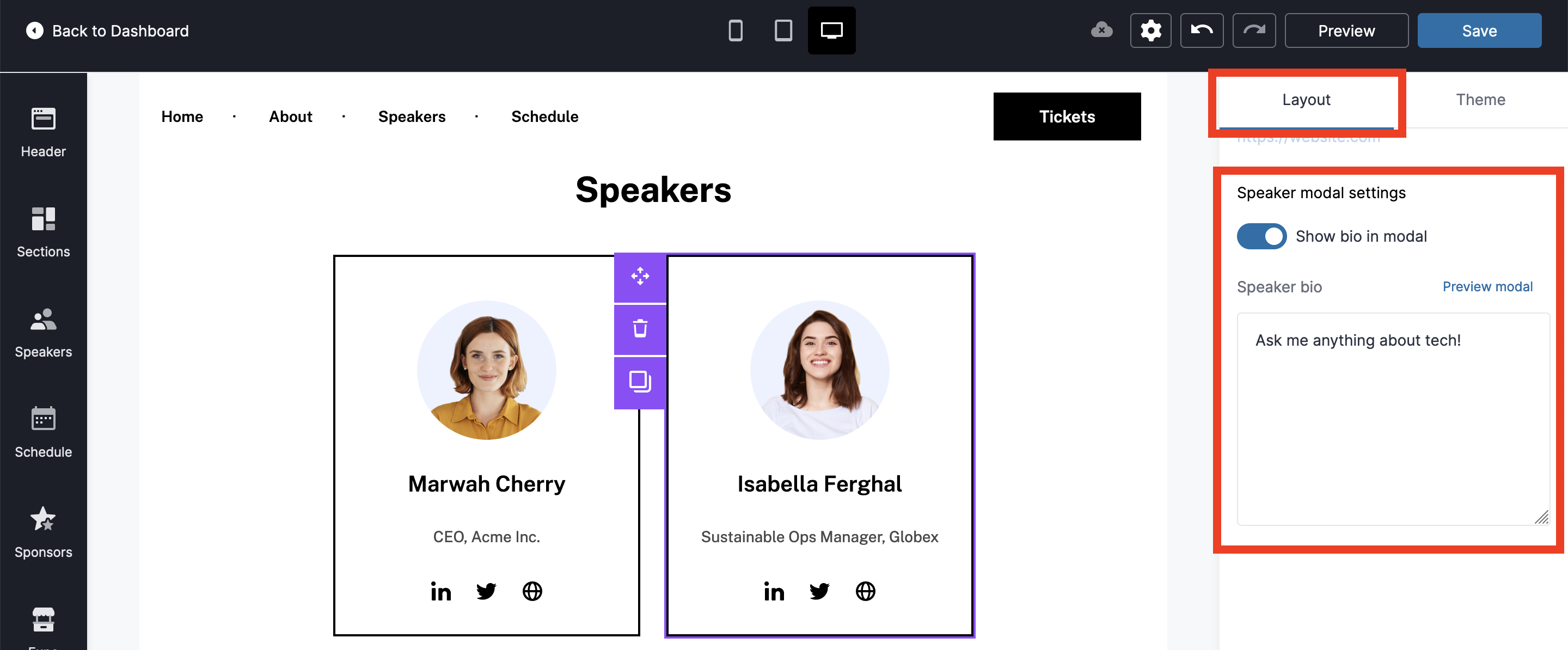Screen dimensions: 1568x650
Task: Select the Layout tab
Action: 1306,100
